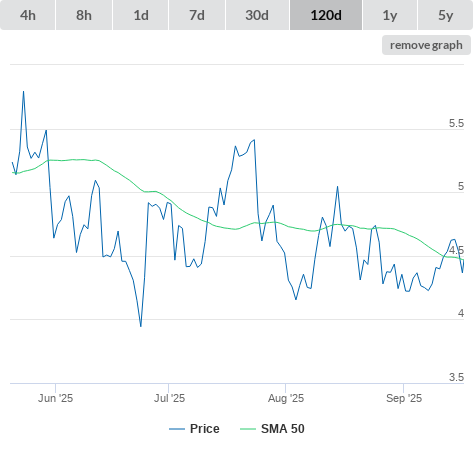
Task: Click the Jun '25 axis marker
Action: 55,398
